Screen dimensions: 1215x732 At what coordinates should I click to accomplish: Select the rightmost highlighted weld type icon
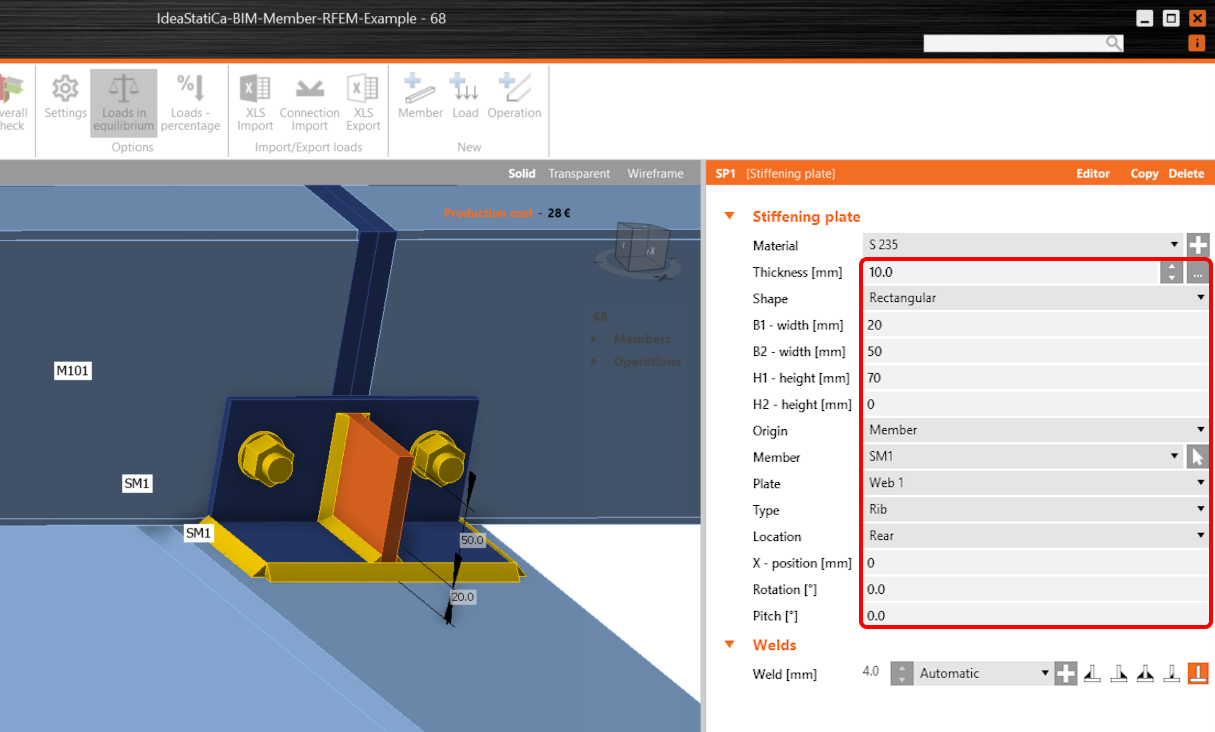click(1197, 674)
